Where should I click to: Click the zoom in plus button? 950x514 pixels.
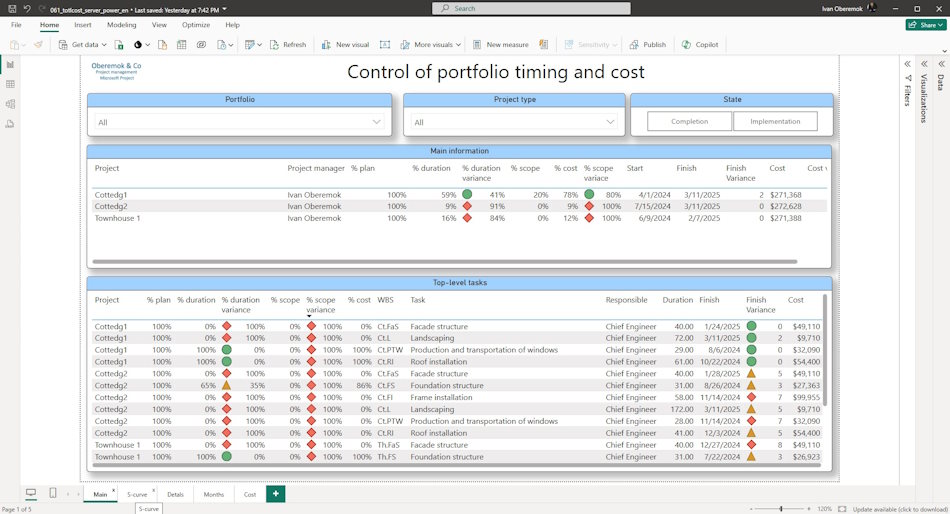tap(809, 509)
